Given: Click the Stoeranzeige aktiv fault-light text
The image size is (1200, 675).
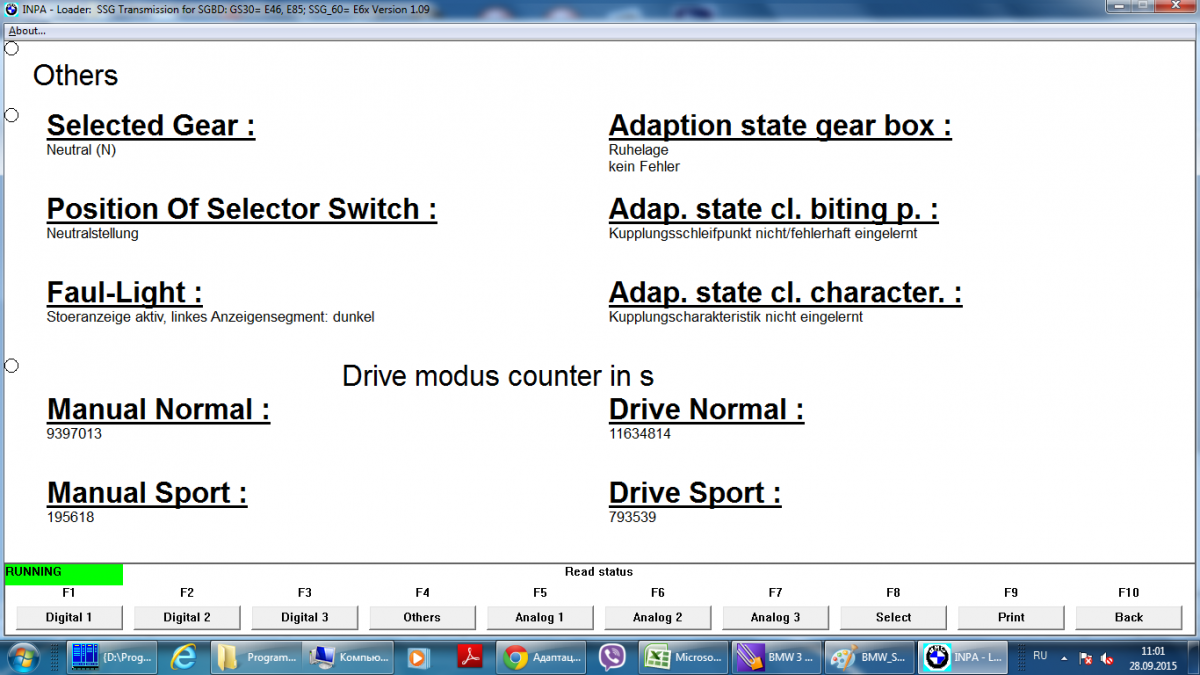Looking at the screenshot, I should (x=211, y=317).
